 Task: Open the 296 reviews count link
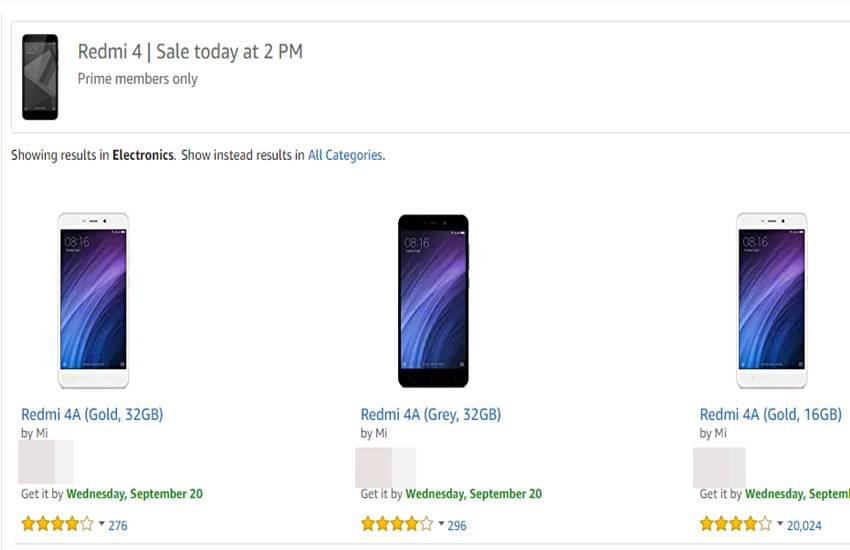(457, 525)
